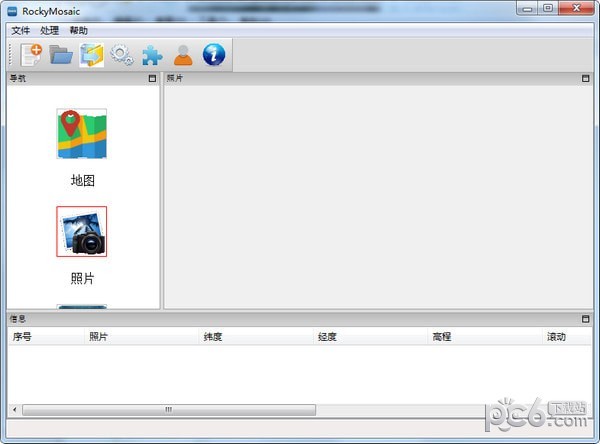Click the info table horizontal scrollbar thumb
This screenshot has height=444, width=600.
pyautogui.click(x=168, y=410)
